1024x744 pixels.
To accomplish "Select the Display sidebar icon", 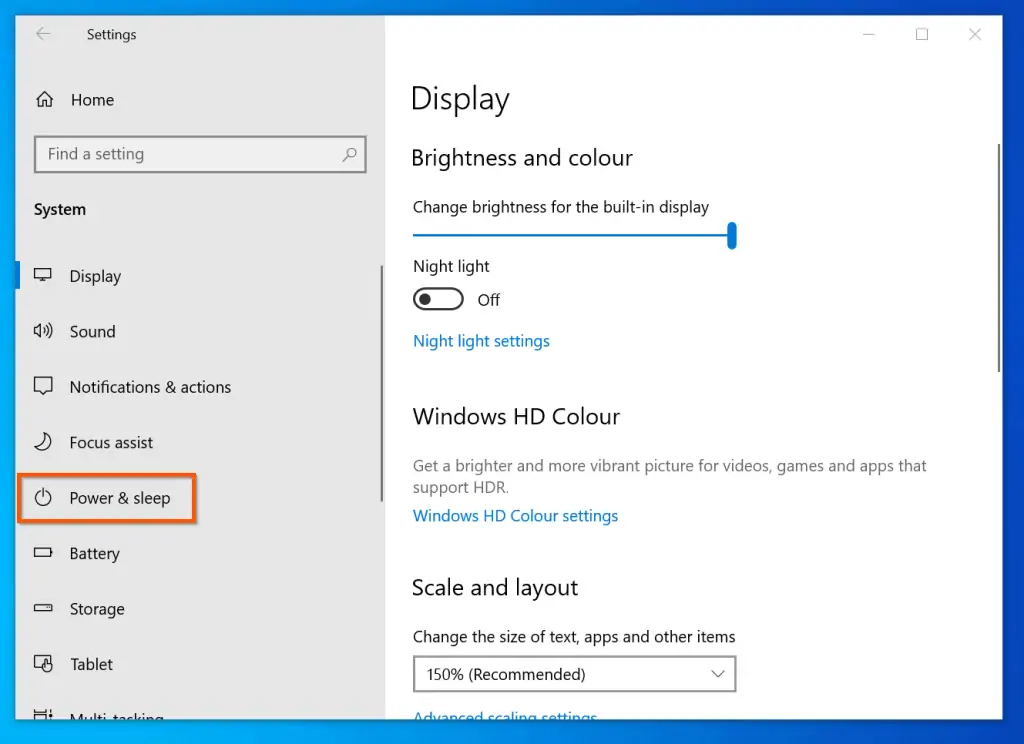I will click(42, 276).
